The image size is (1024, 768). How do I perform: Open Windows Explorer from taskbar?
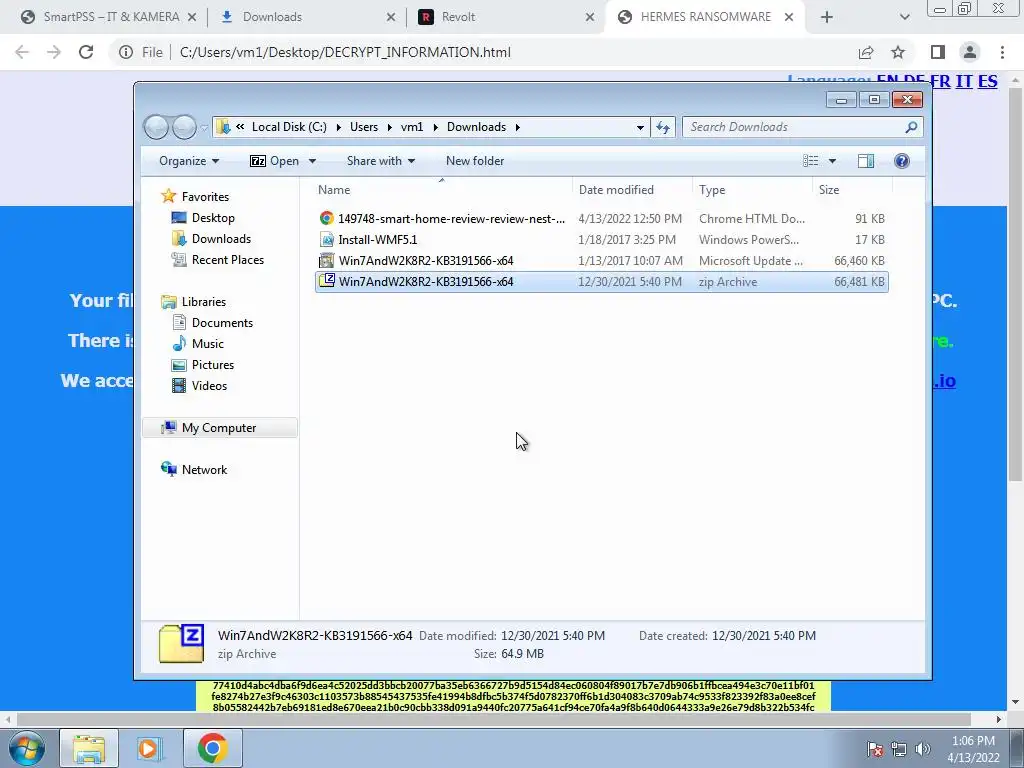(x=89, y=748)
